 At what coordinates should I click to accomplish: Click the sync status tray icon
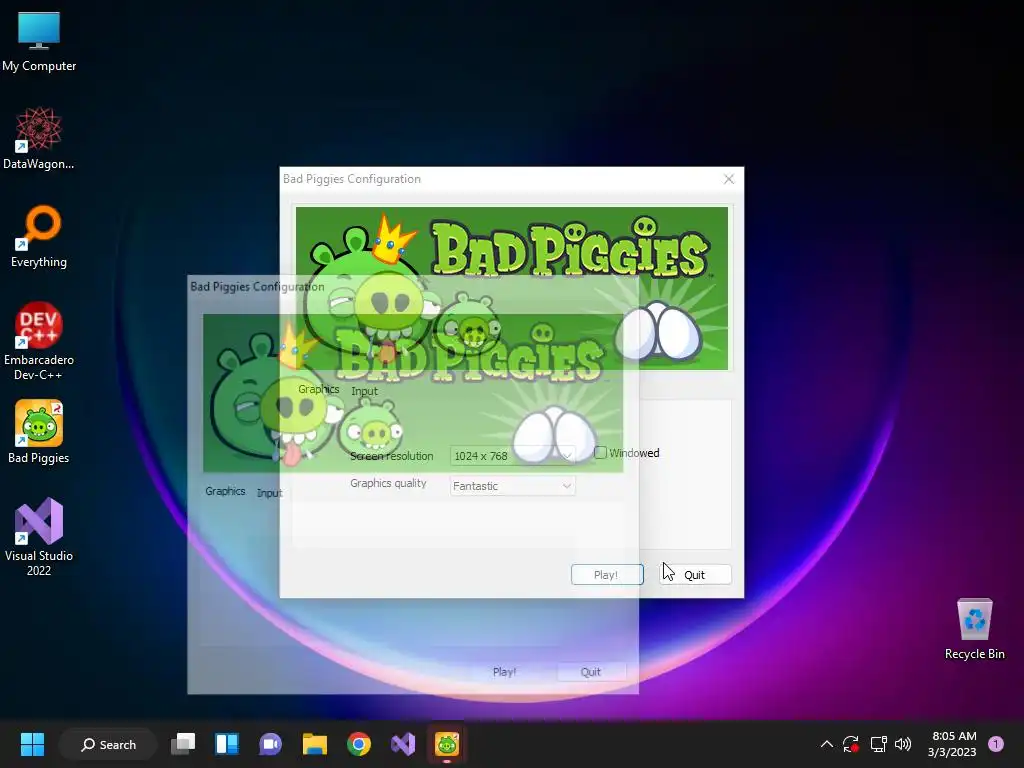pyautogui.click(x=851, y=744)
